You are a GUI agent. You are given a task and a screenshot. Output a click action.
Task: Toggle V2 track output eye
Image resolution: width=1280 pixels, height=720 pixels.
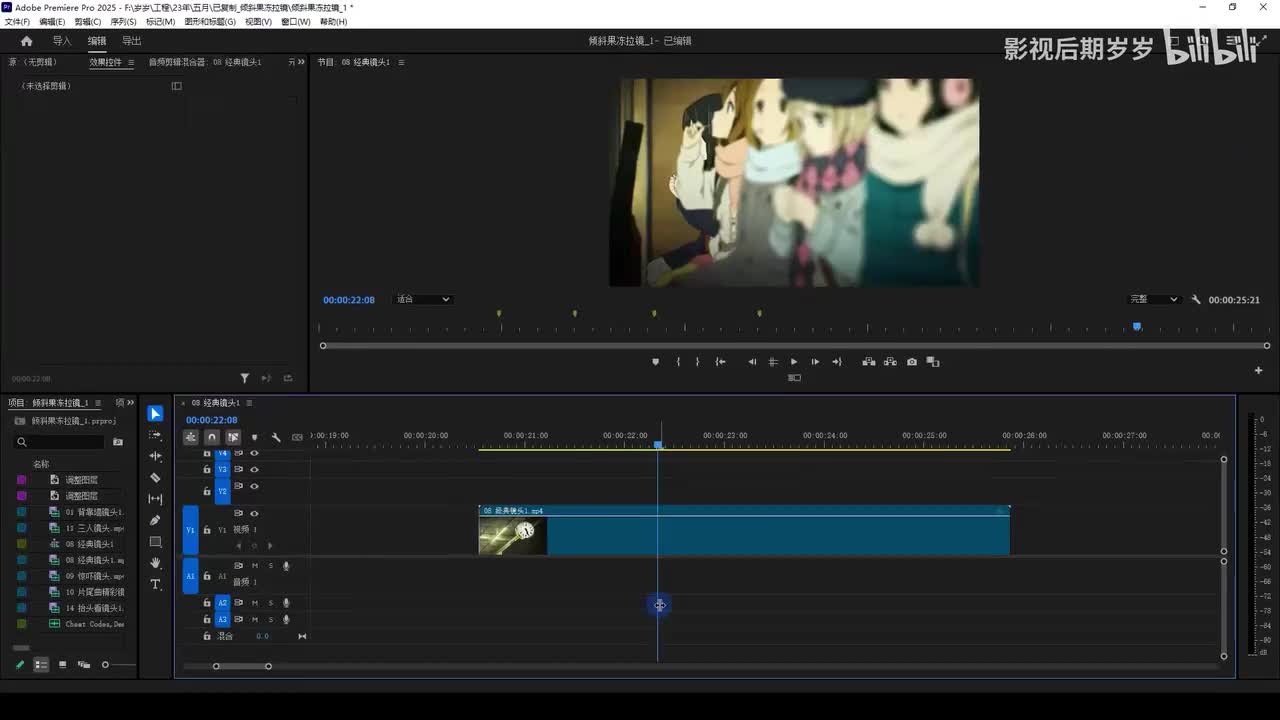(x=254, y=486)
